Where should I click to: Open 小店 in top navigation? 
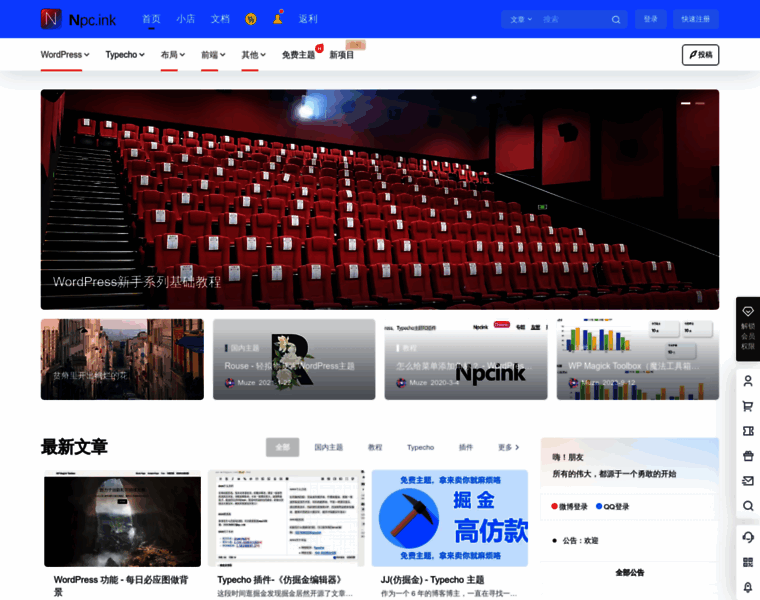point(186,19)
